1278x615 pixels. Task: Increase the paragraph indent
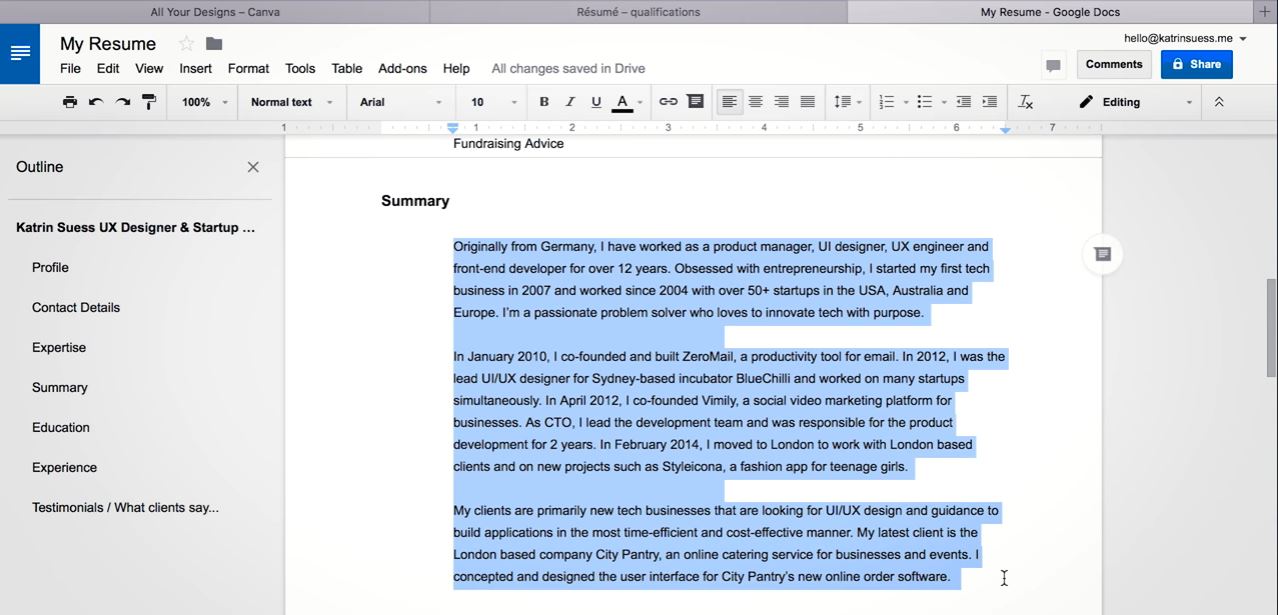pos(990,102)
